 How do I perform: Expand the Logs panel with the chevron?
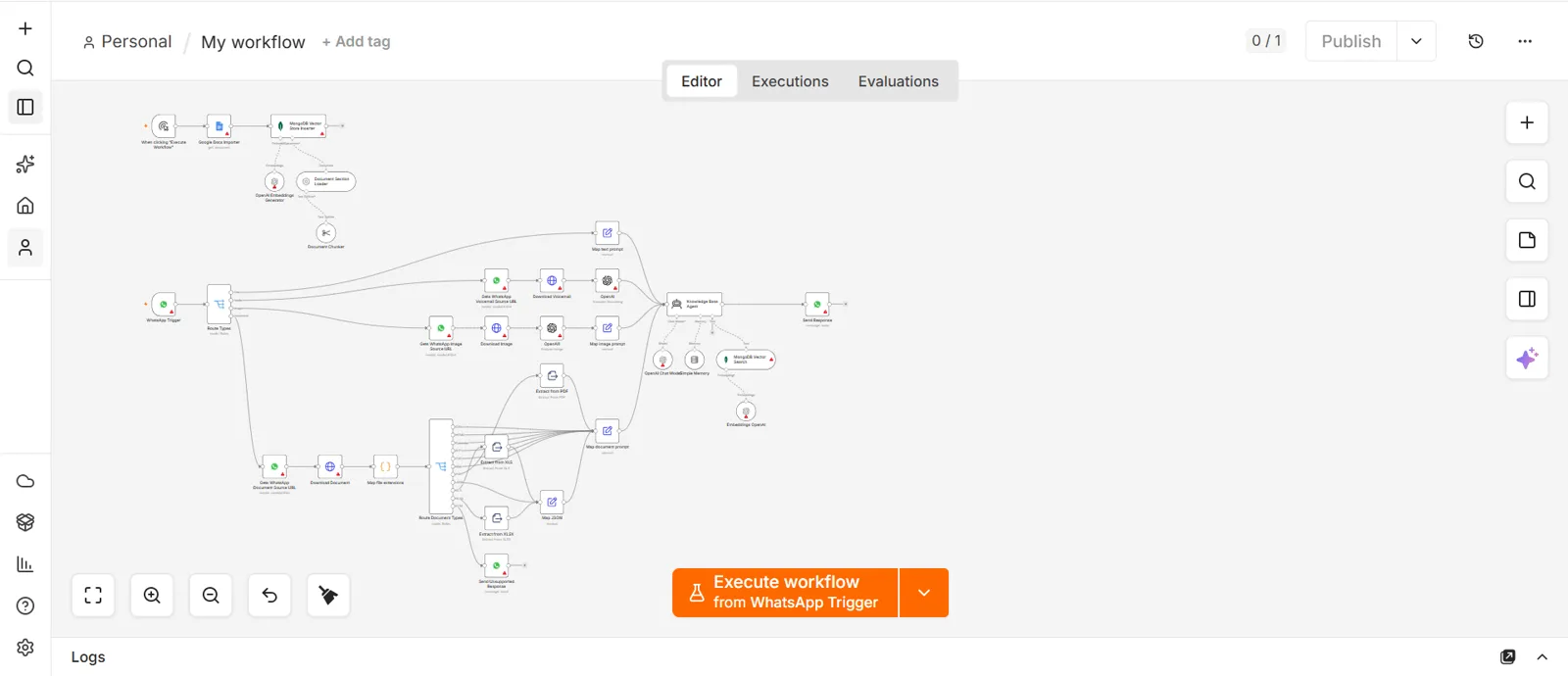click(1543, 657)
